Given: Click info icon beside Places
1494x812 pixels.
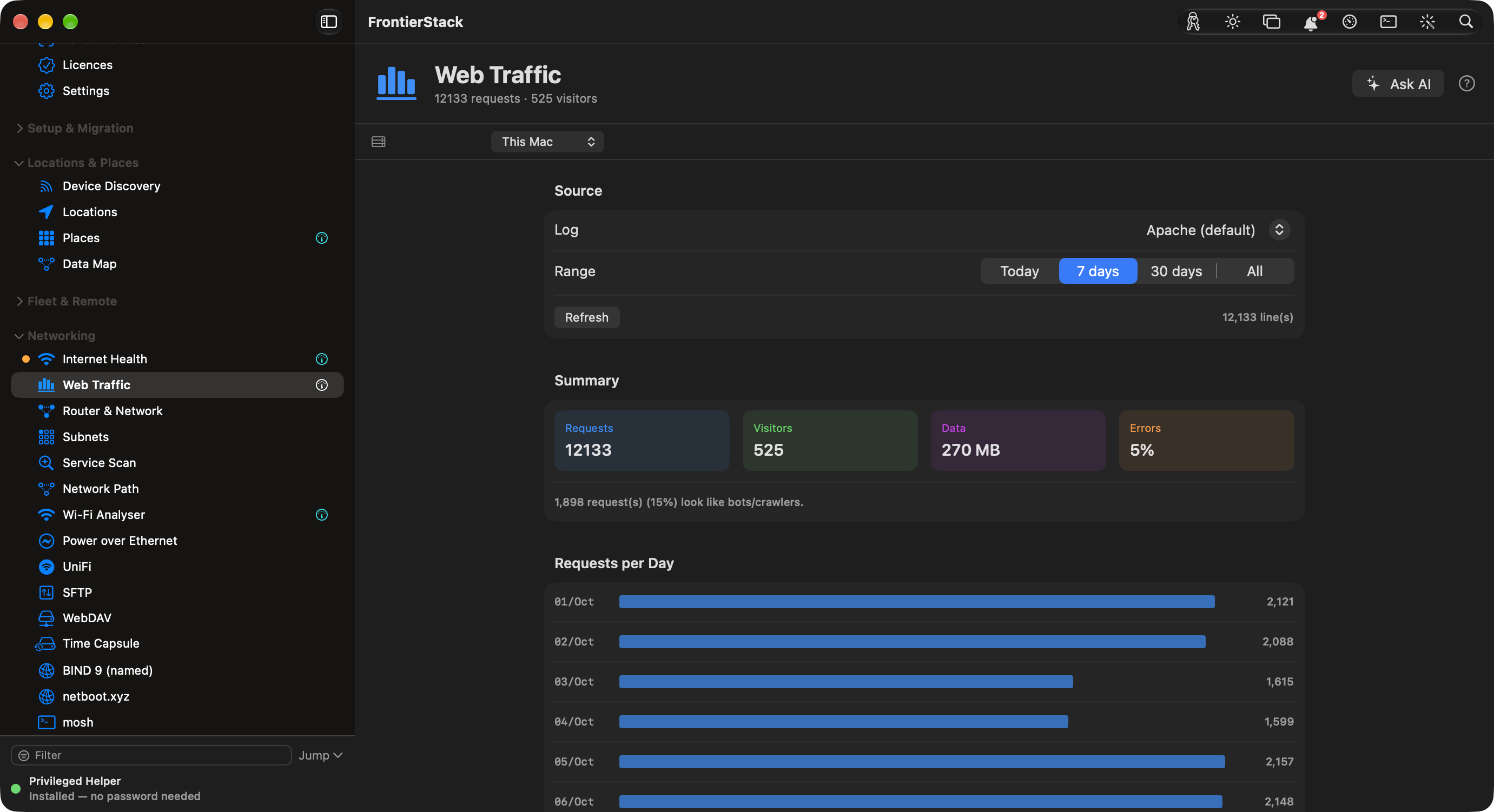Looking at the screenshot, I should (322, 238).
